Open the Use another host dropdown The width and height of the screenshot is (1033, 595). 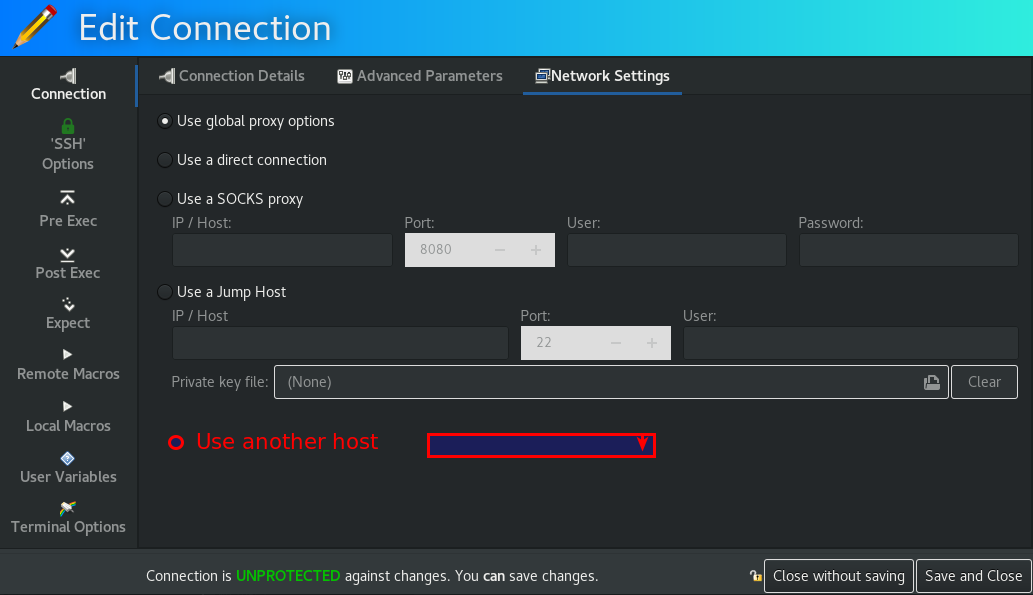(x=541, y=445)
